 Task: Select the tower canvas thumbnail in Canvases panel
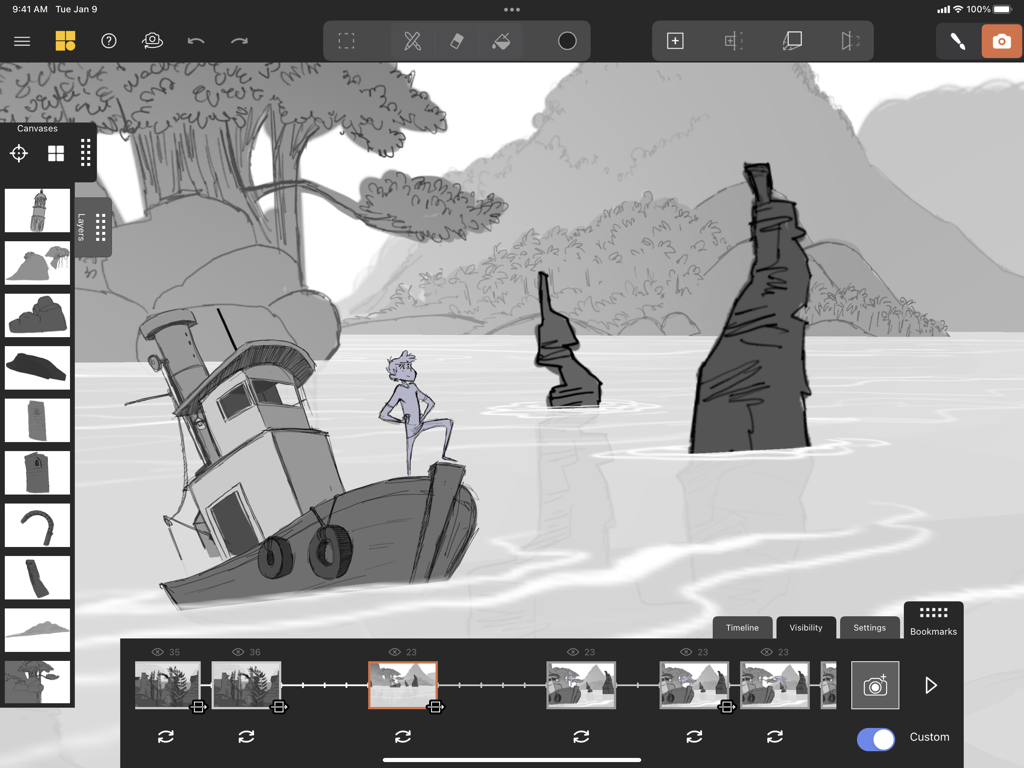tap(37, 210)
